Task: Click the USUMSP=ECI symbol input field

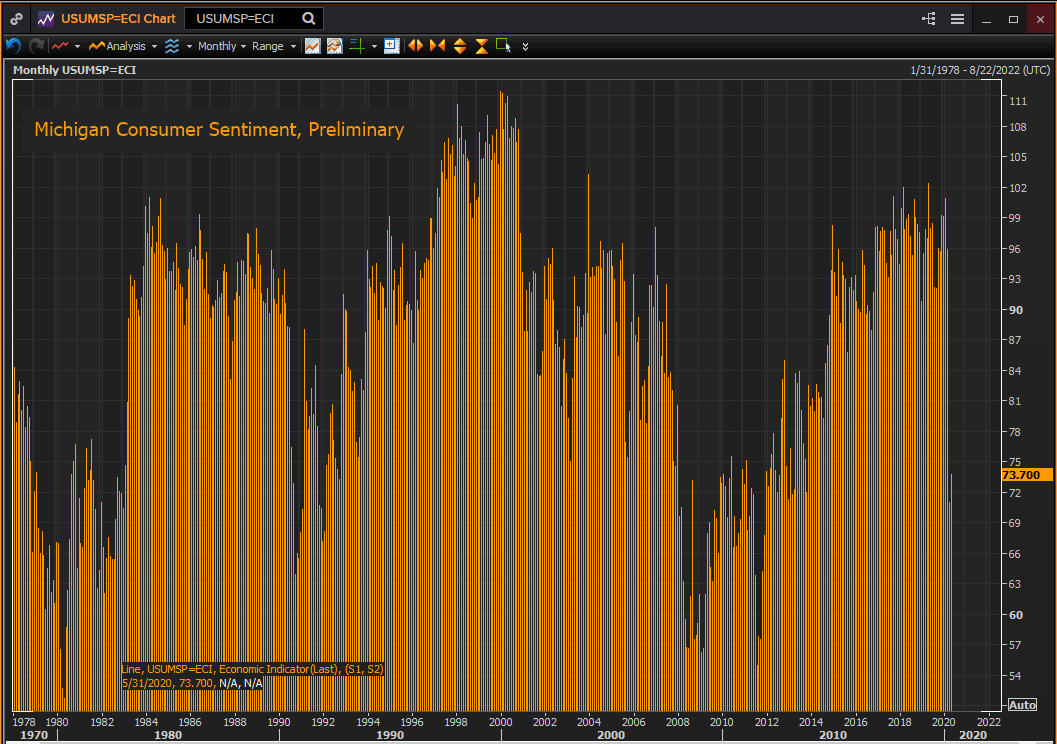Action: (244, 18)
